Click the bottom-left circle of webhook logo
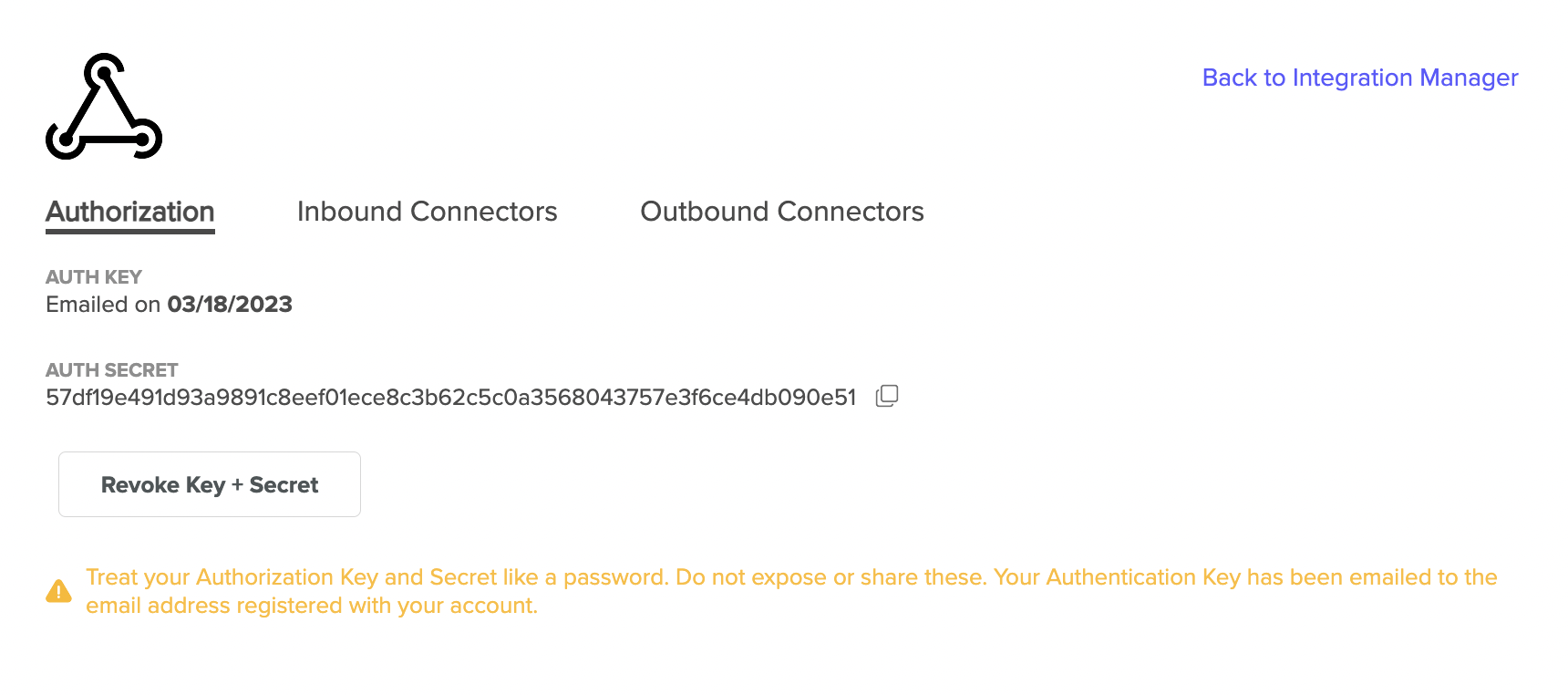 66,140
